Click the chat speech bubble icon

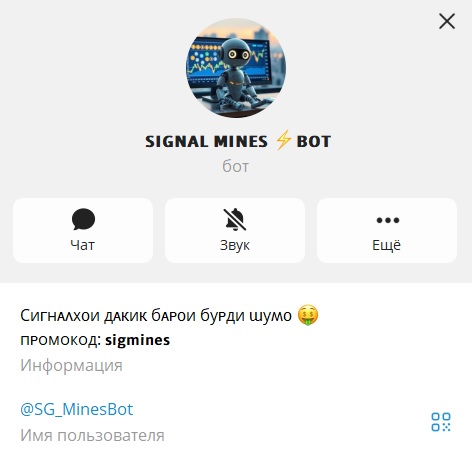tap(83, 219)
